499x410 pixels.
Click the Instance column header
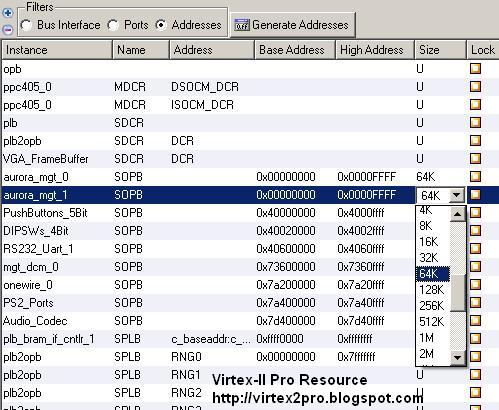(57, 50)
